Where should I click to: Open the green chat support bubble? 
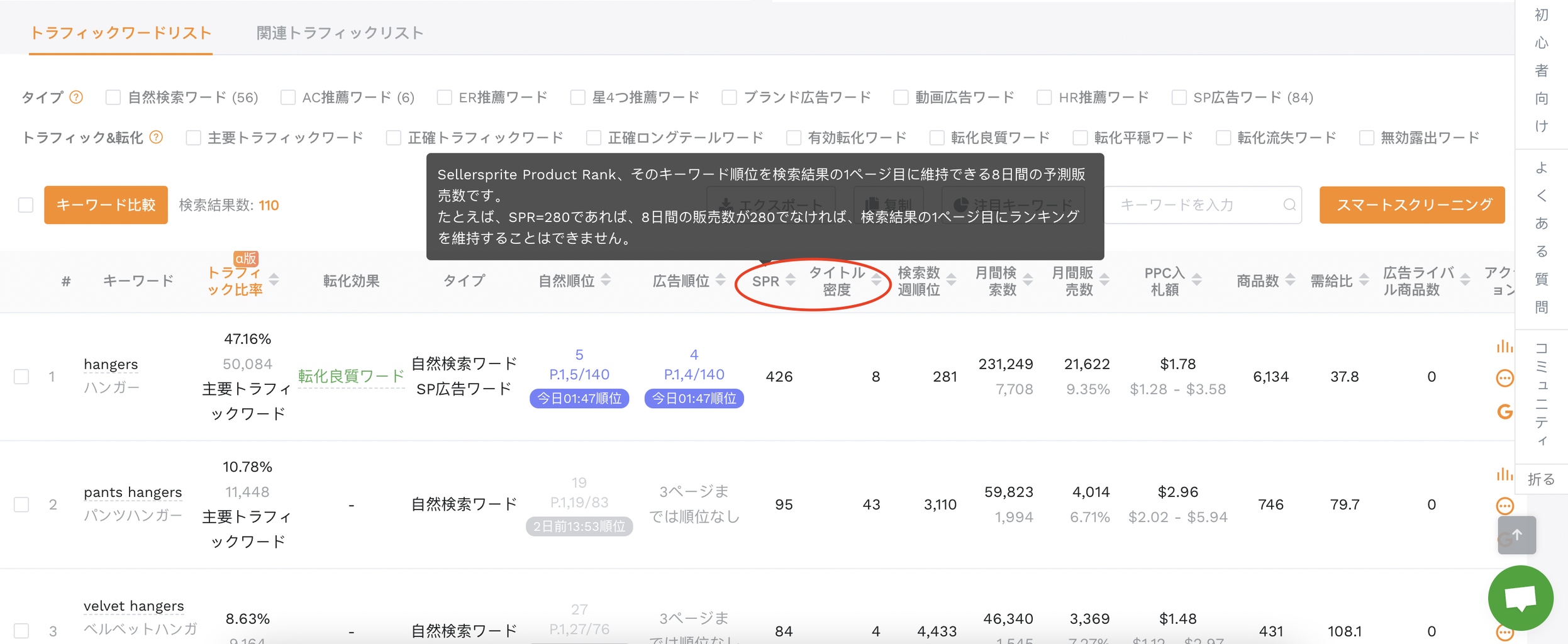(x=1520, y=598)
